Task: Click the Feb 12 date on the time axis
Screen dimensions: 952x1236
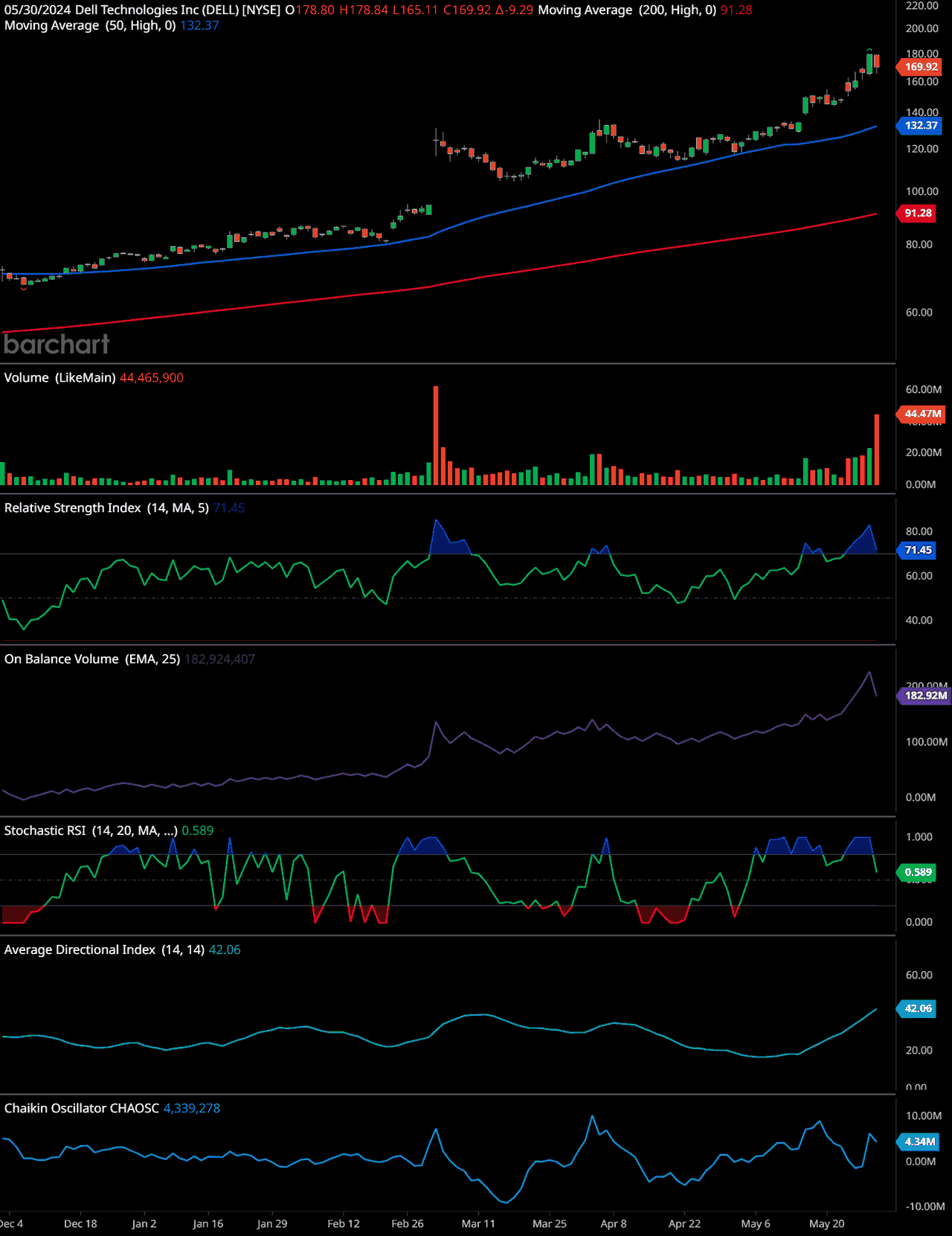Action: pyautogui.click(x=344, y=1223)
